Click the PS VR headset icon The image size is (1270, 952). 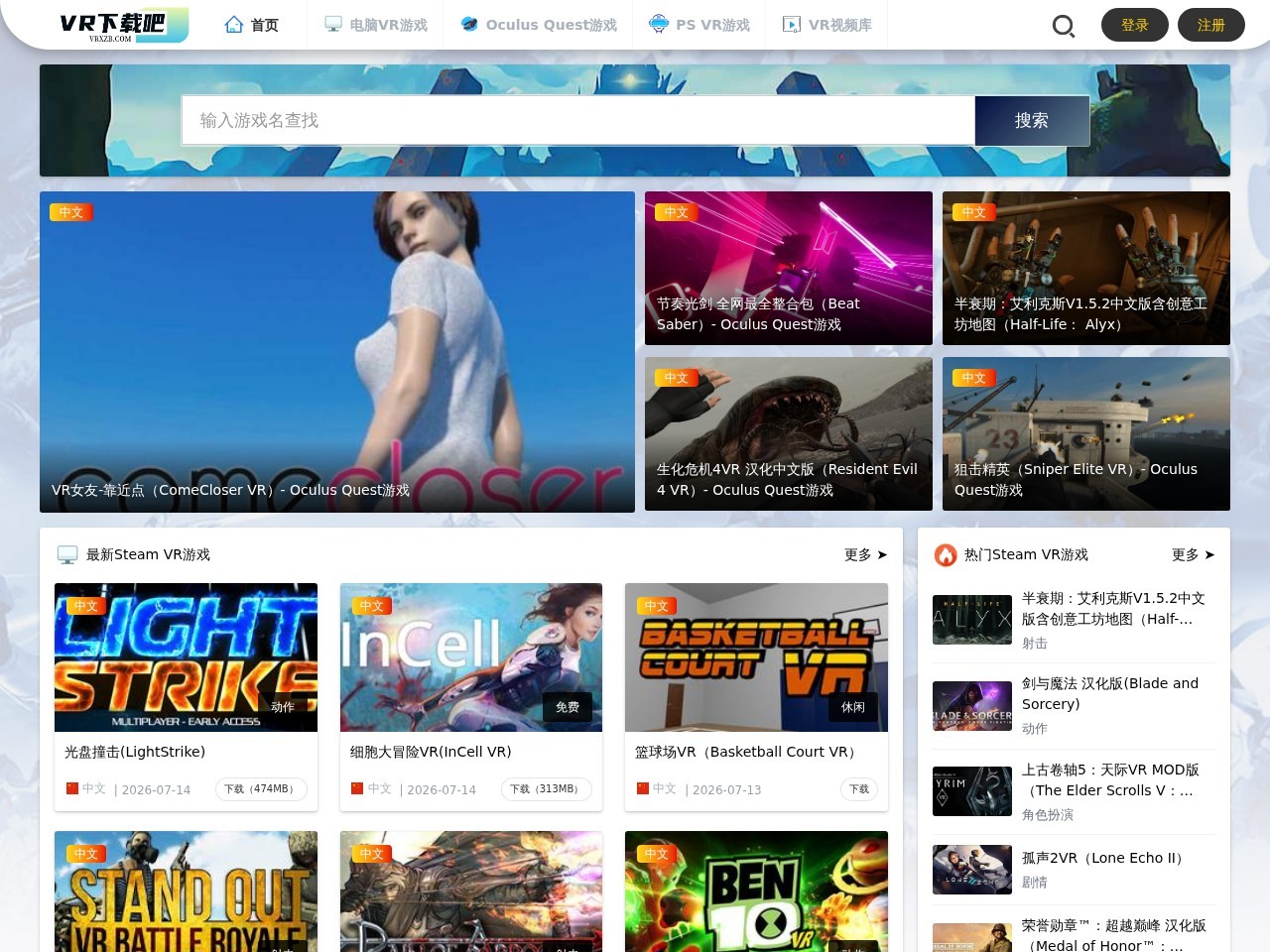coord(659,25)
